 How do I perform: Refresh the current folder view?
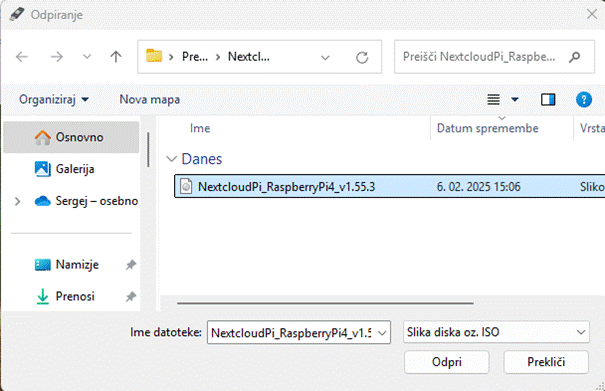(362, 58)
